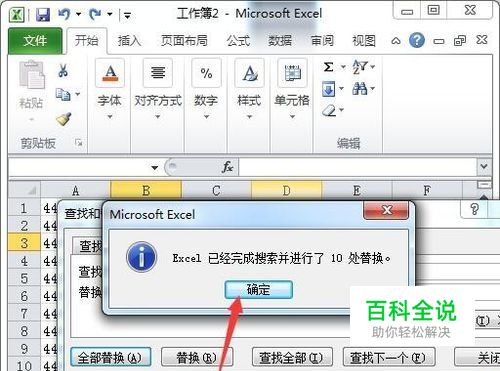Click the 粘贴 paste icon
The width and height of the screenshot is (500, 371).
coord(32,75)
